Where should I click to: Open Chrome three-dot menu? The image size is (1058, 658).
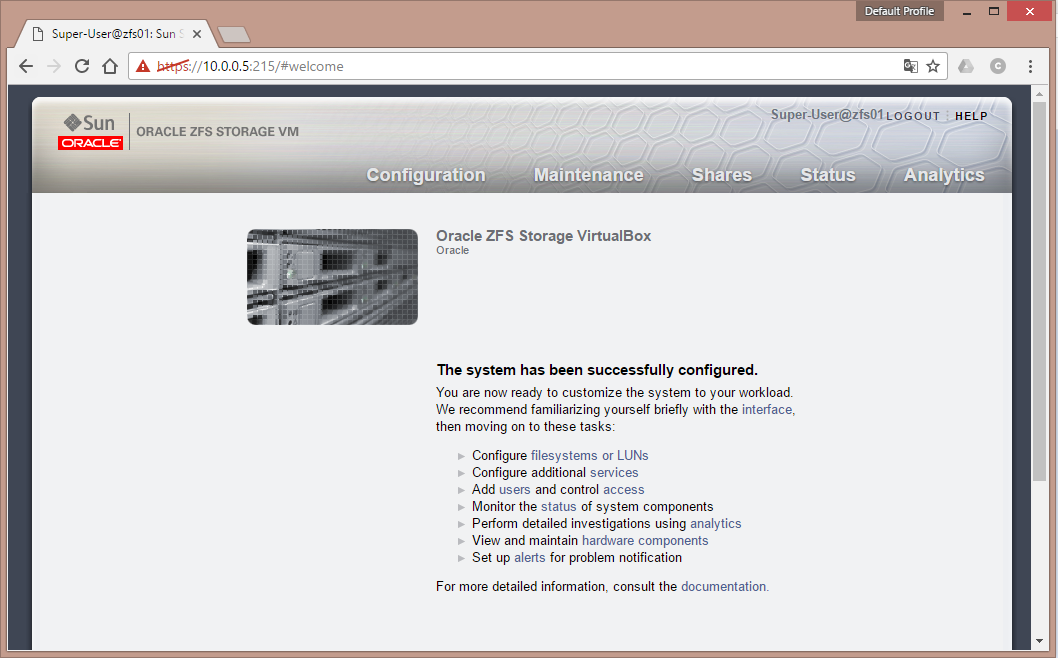[x=1030, y=66]
